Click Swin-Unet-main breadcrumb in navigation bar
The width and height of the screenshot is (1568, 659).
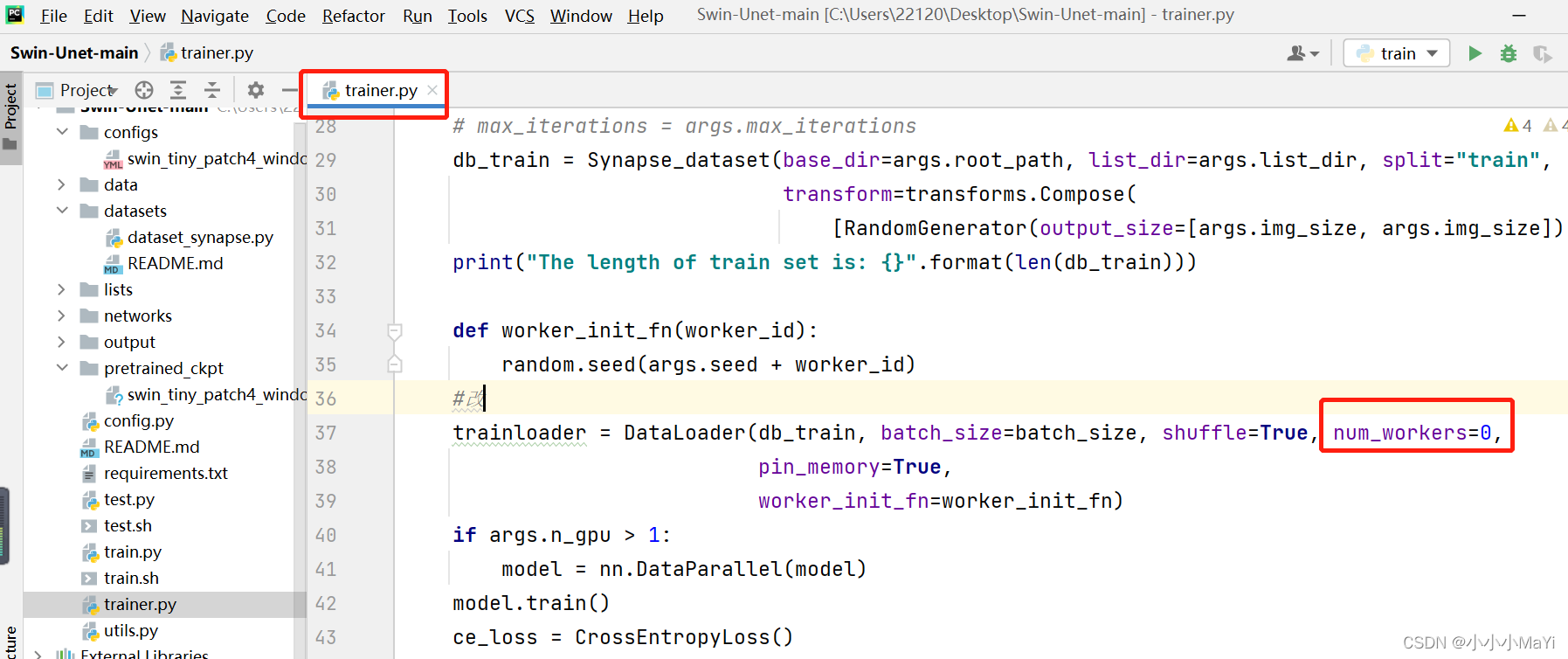click(x=74, y=53)
